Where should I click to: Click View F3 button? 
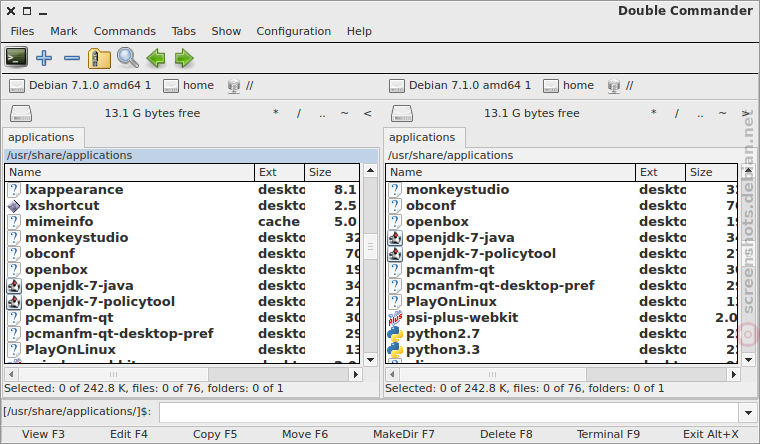[x=43, y=434]
